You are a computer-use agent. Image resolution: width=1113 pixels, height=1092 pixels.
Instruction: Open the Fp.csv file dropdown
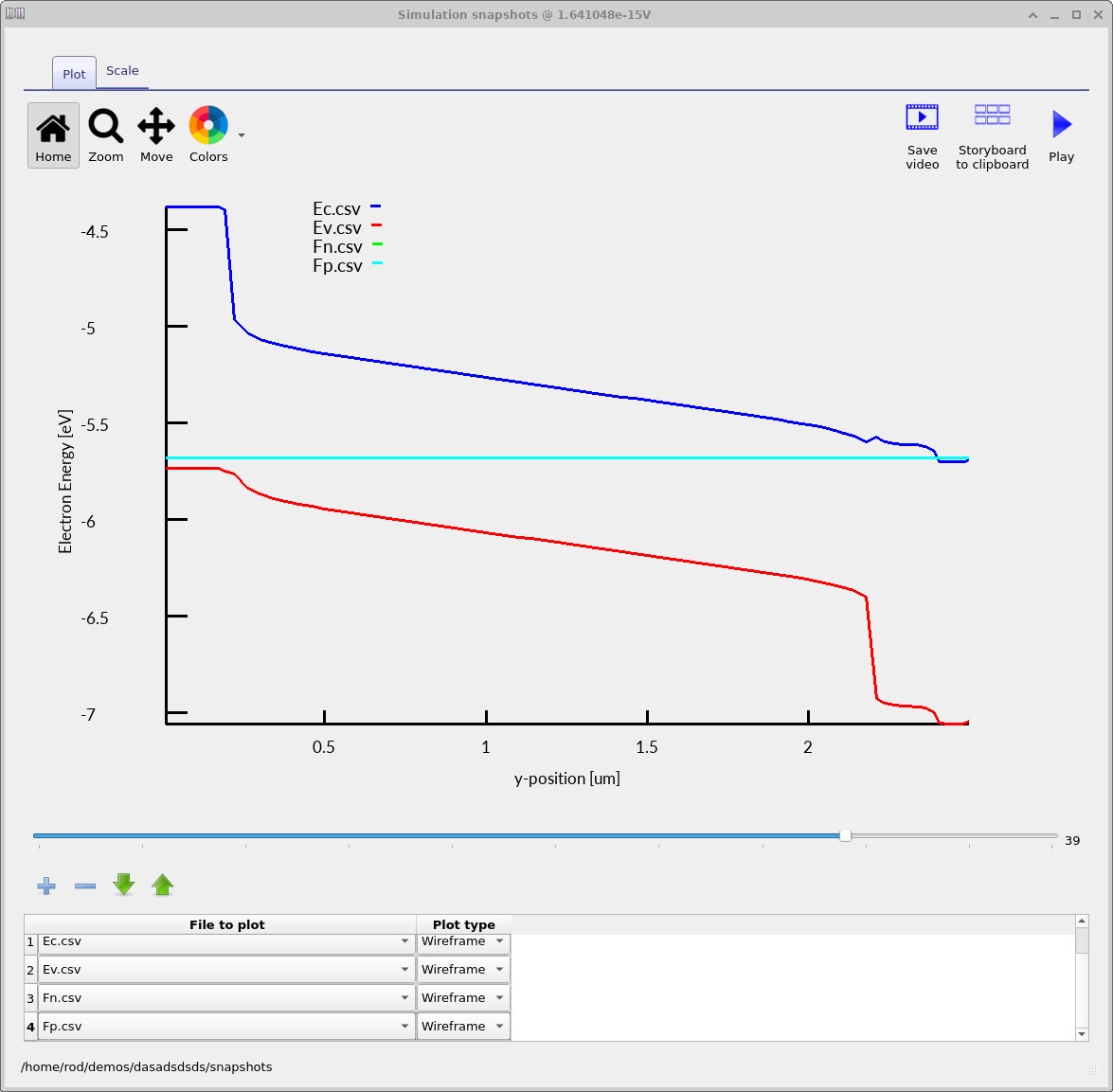pos(226,1026)
